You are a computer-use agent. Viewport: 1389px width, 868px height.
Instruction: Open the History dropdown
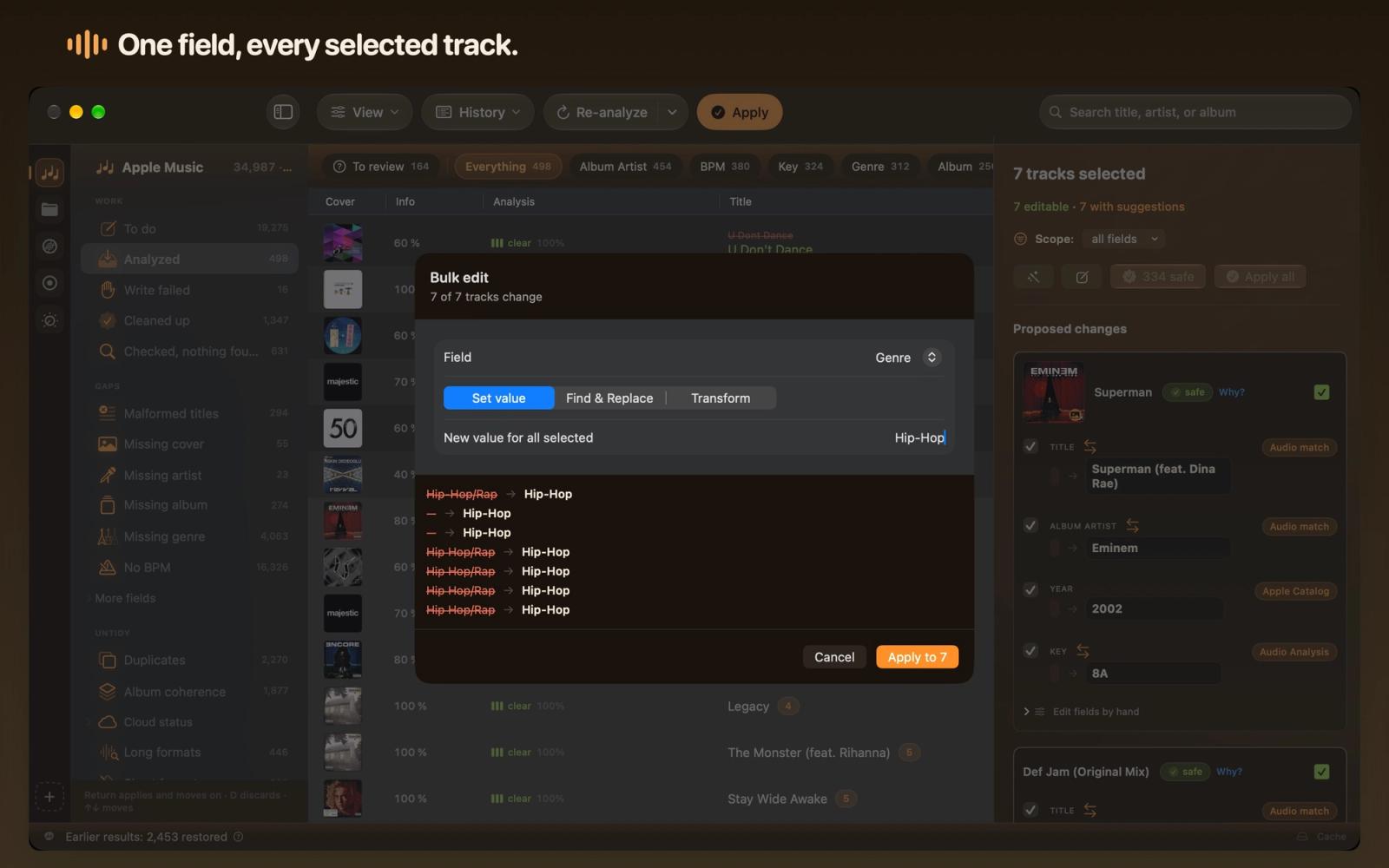[477, 112]
